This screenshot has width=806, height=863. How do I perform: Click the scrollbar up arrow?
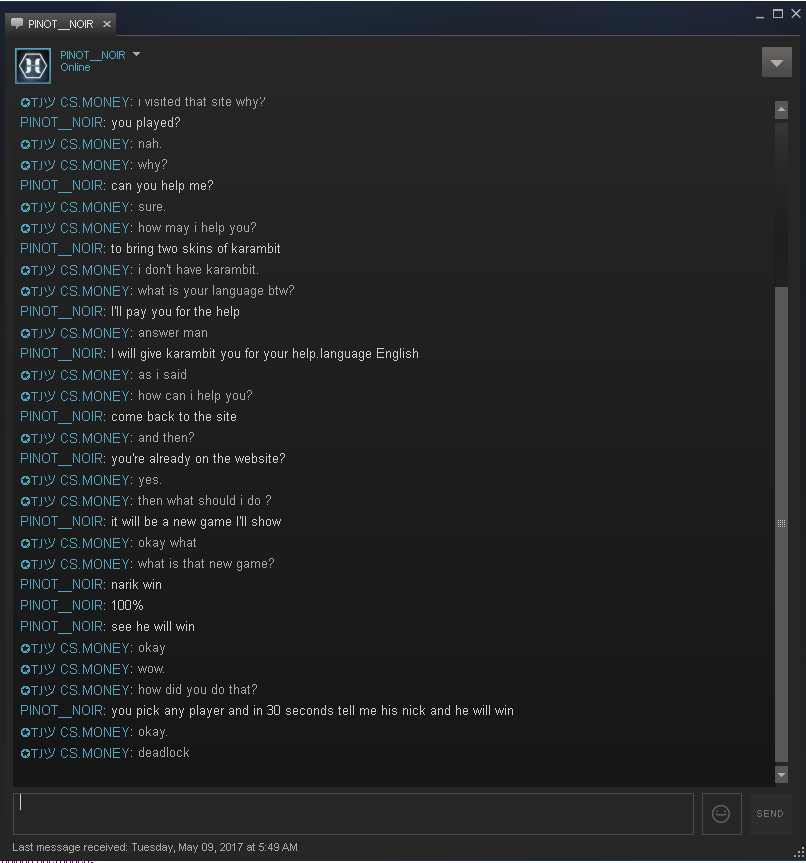781,110
